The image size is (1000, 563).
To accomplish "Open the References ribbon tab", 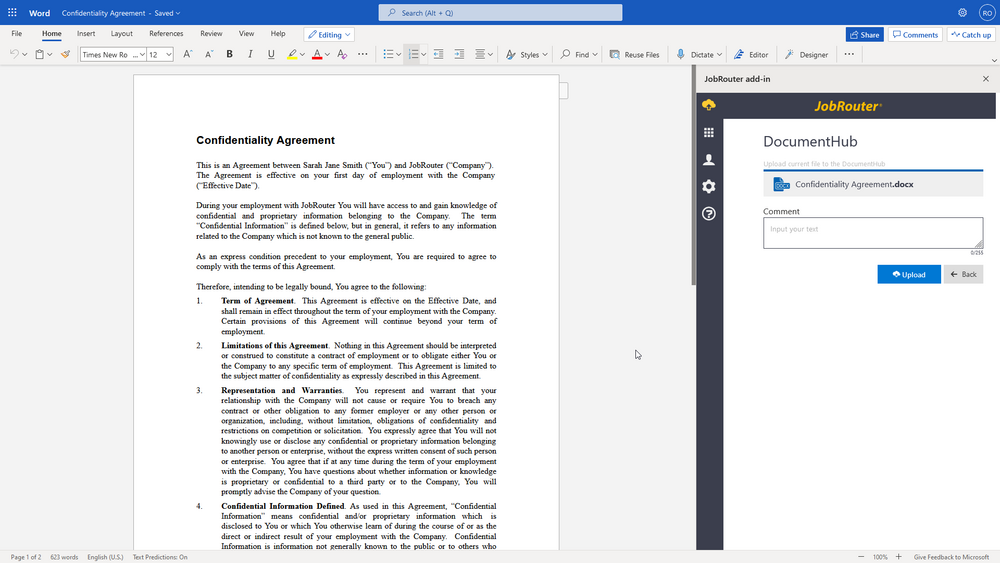I will tap(166, 34).
